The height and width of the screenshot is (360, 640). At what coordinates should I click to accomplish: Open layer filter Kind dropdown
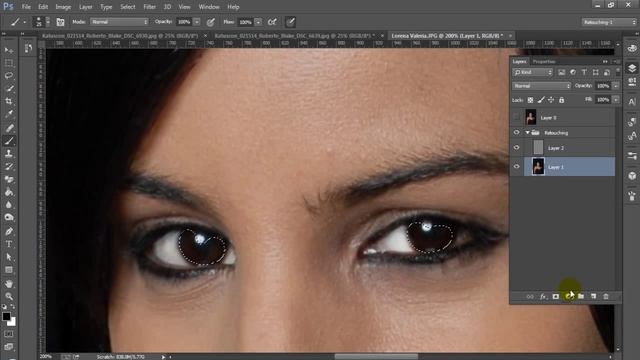click(x=533, y=72)
